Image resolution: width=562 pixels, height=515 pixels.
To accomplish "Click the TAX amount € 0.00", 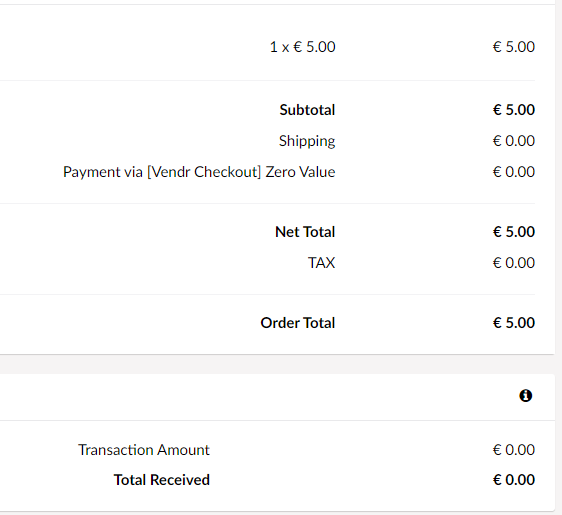I will 514,263.
